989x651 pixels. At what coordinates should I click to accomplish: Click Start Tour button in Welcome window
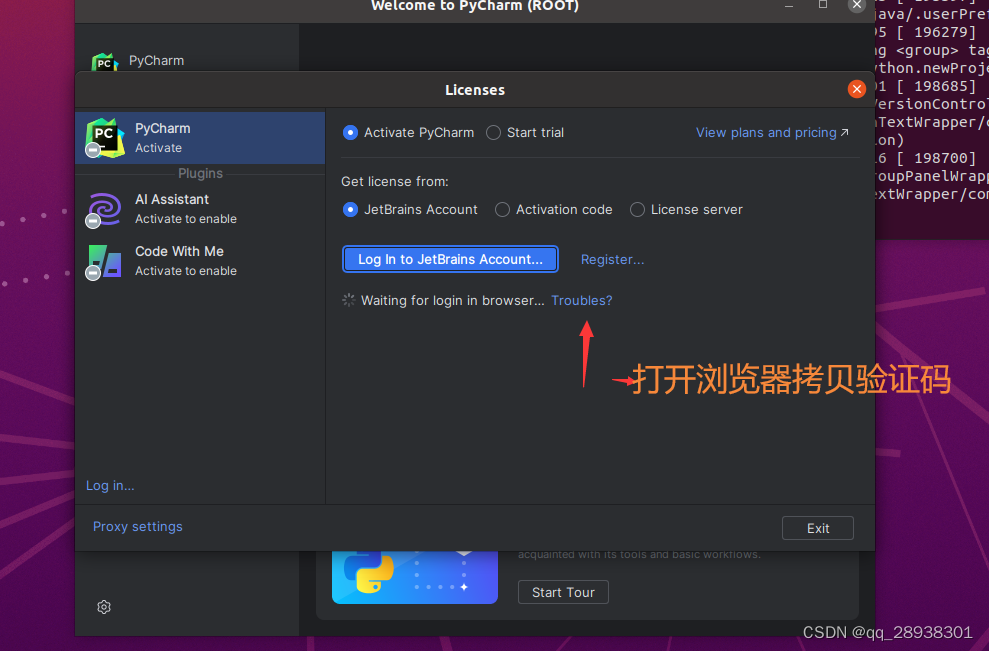(x=563, y=592)
